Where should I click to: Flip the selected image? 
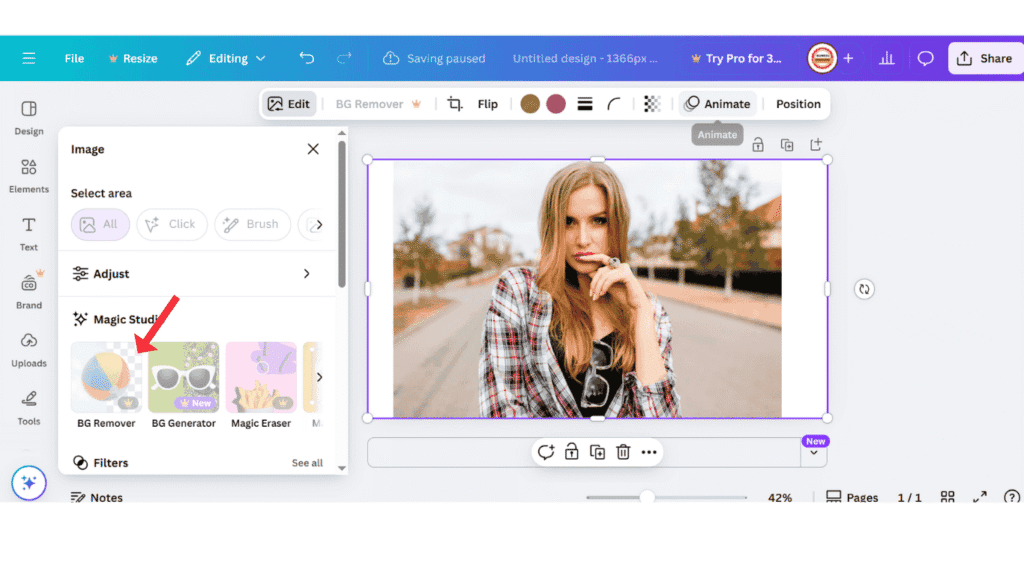click(x=487, y=103)
